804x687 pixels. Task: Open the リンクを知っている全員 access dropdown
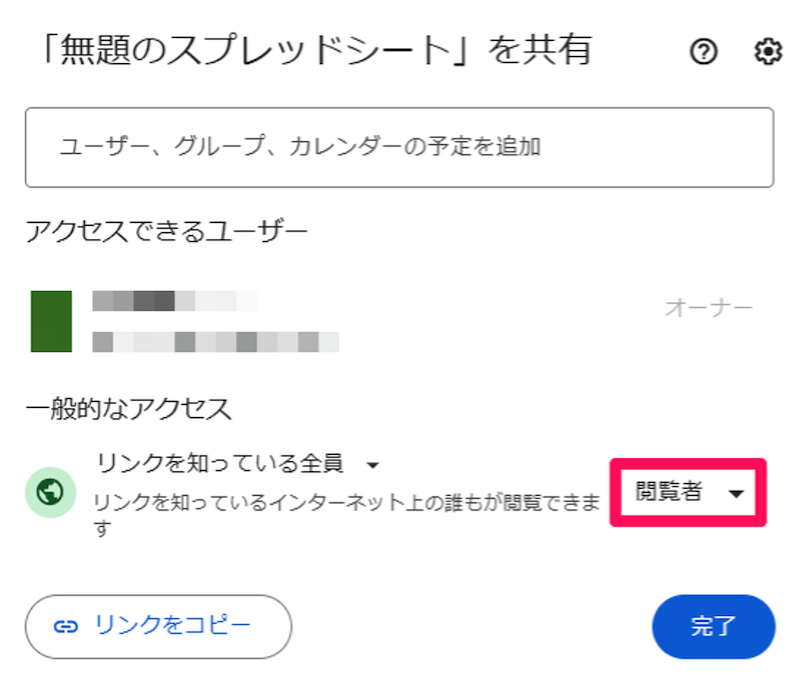pos(220,464)
